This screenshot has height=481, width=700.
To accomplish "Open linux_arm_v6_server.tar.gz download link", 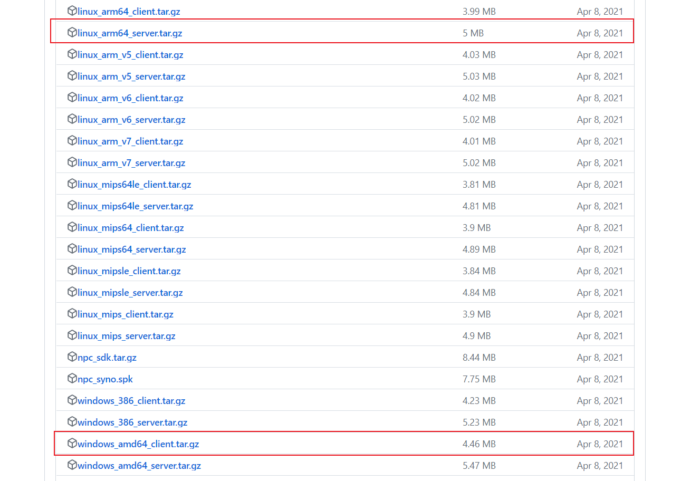I will (131, 120).
